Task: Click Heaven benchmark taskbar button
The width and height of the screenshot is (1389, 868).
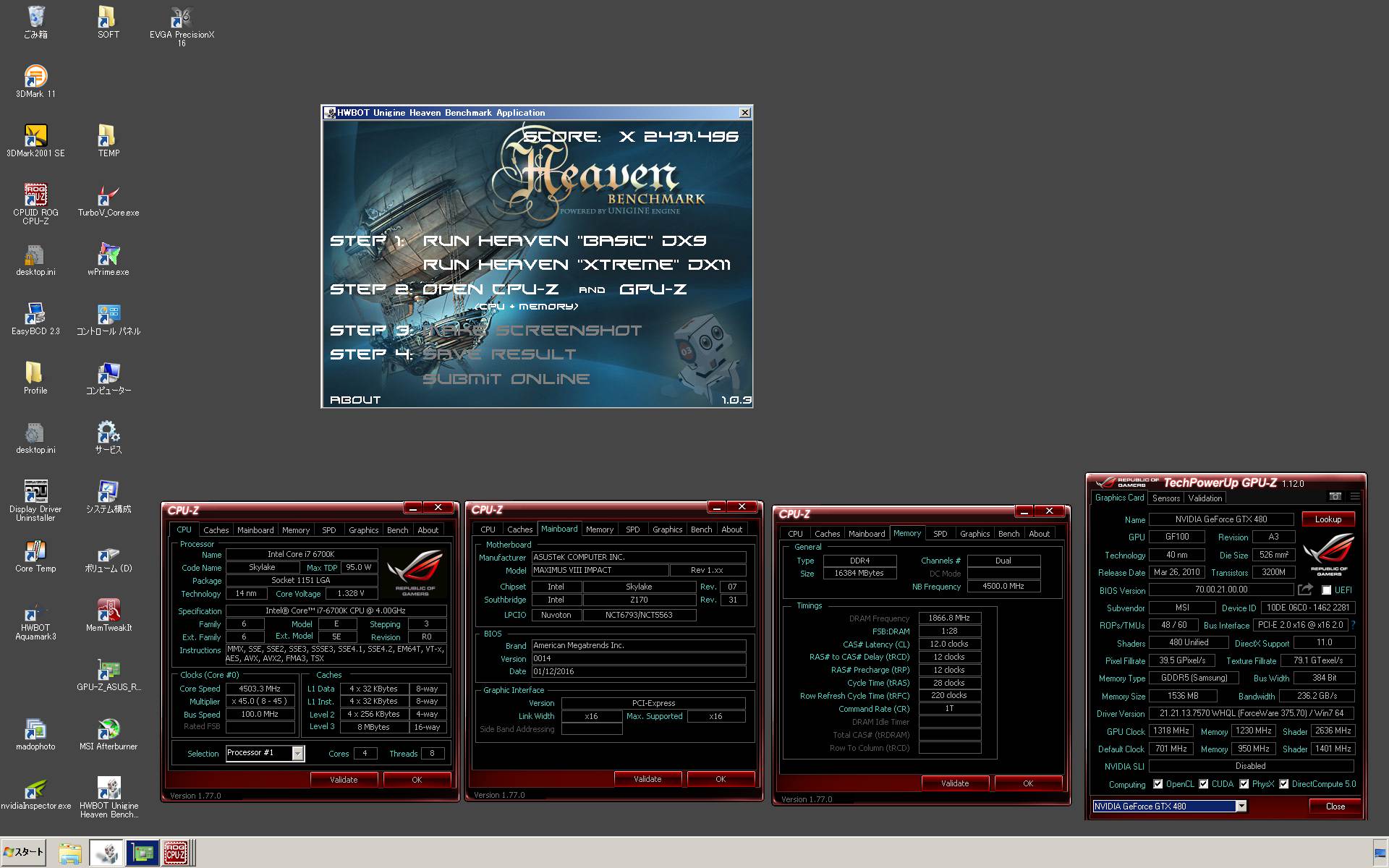Action: click(x=107, y=853)
